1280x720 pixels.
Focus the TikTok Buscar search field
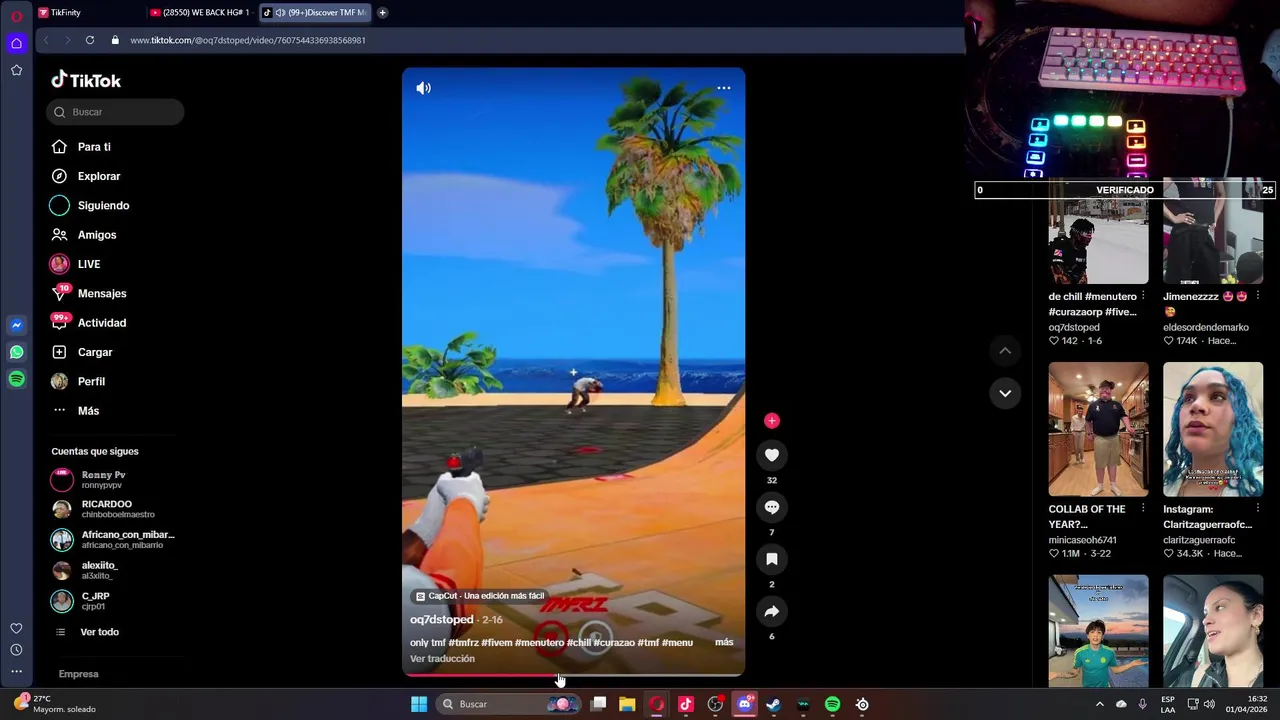[115, 112]
